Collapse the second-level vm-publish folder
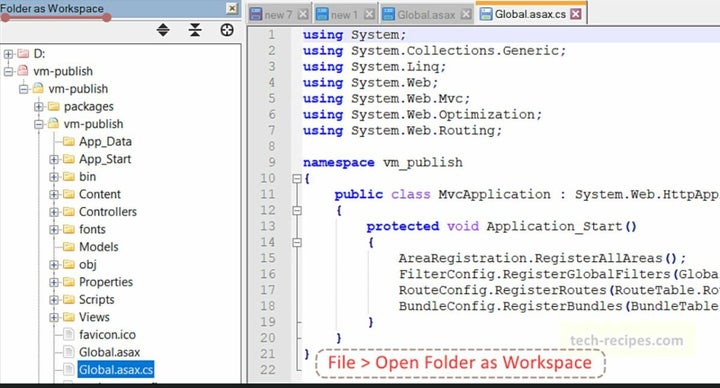 coord(23,89)
